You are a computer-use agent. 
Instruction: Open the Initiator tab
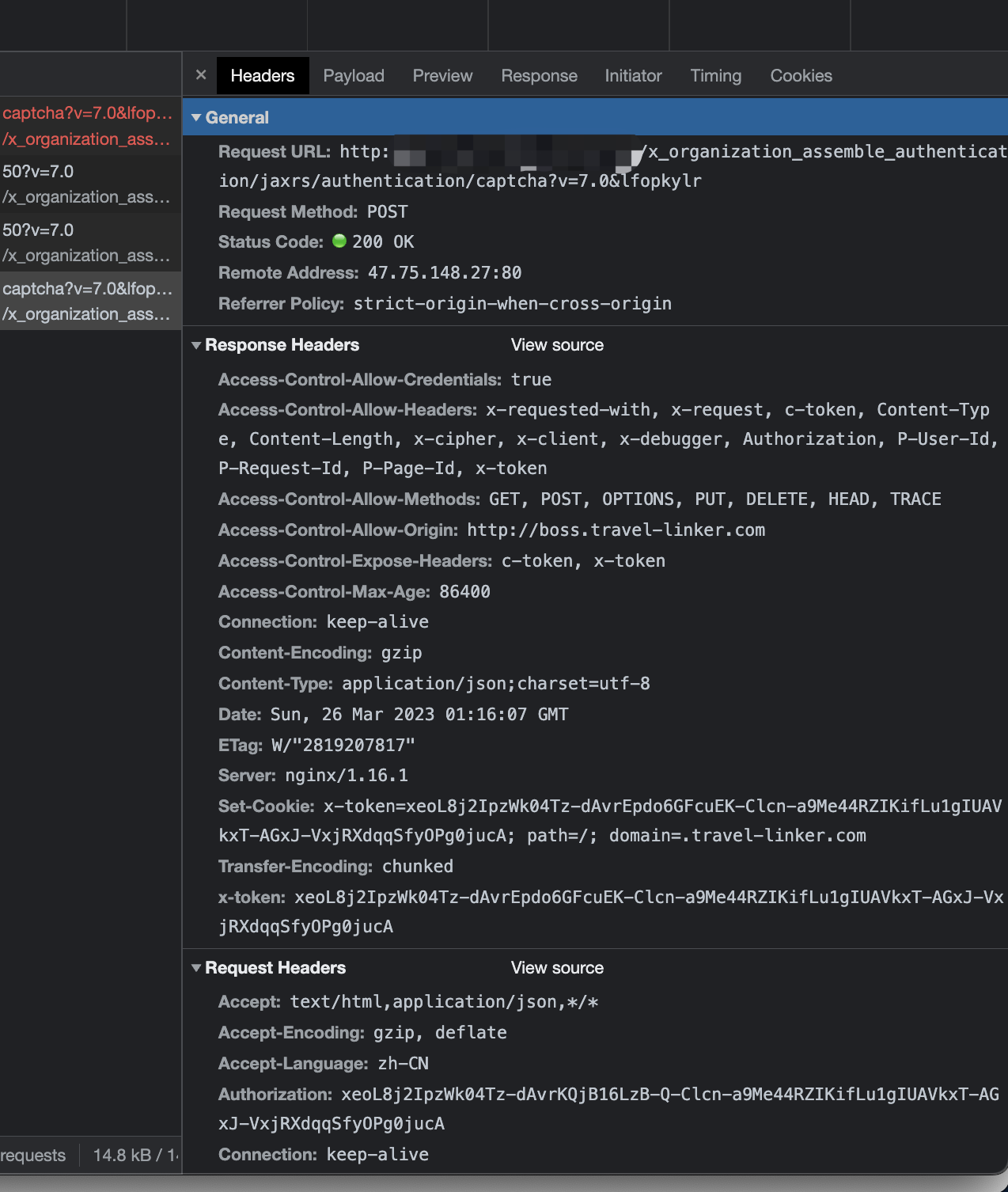click(x=633, y=76)
